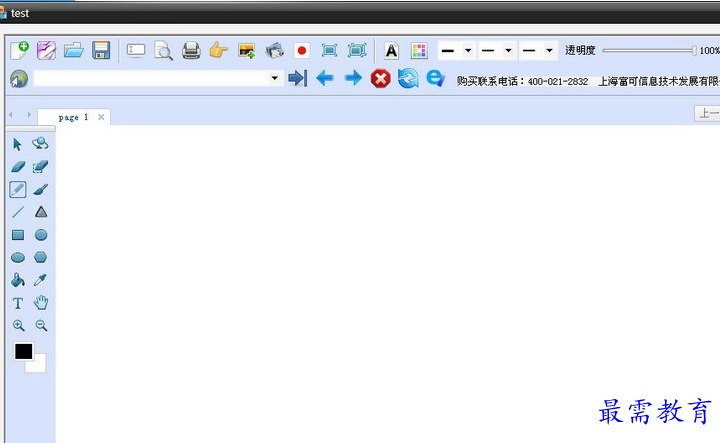Screen dimensions: 720x443
Task: Refresh with the blue circular arrows icon
Action: [x=408, y=78]
